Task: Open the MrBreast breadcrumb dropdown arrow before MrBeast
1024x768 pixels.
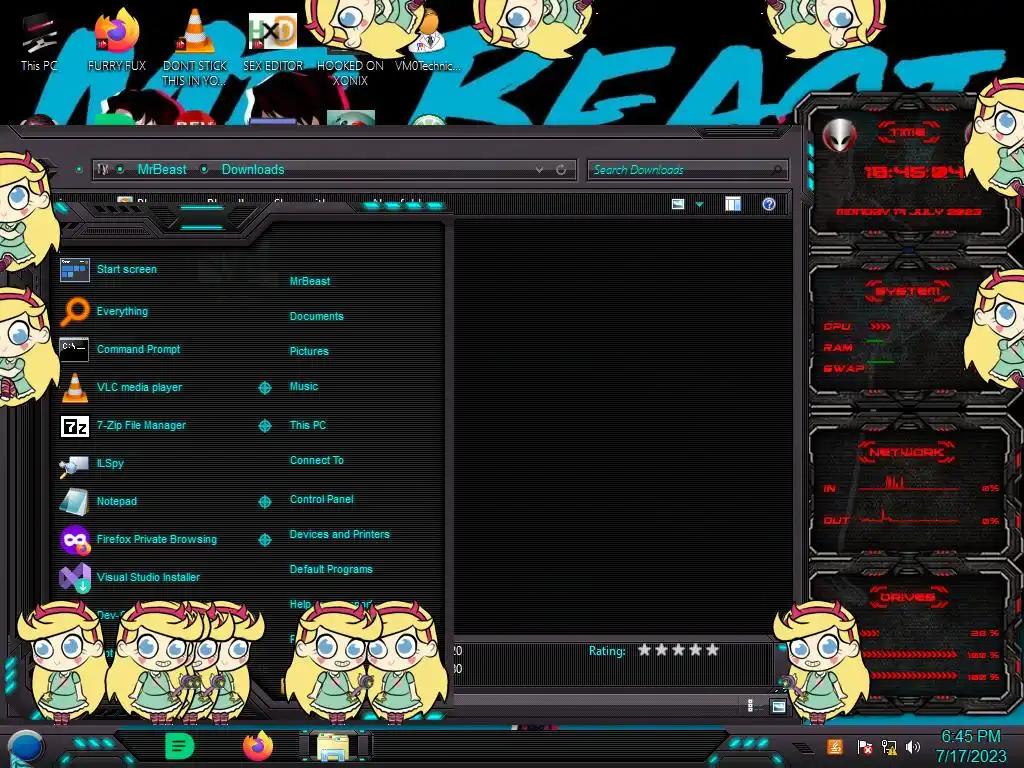Action: tap(120, 170)
